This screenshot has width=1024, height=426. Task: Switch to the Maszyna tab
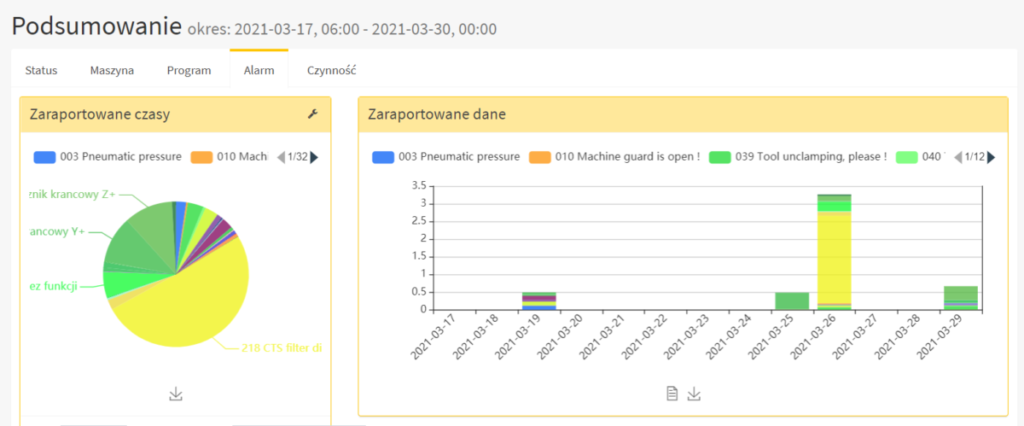112,71
